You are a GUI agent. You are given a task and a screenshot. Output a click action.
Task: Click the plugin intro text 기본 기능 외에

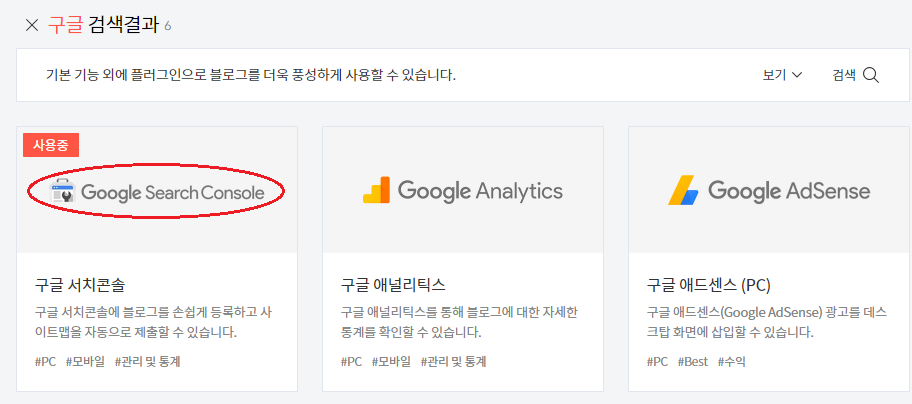(251, 76)
